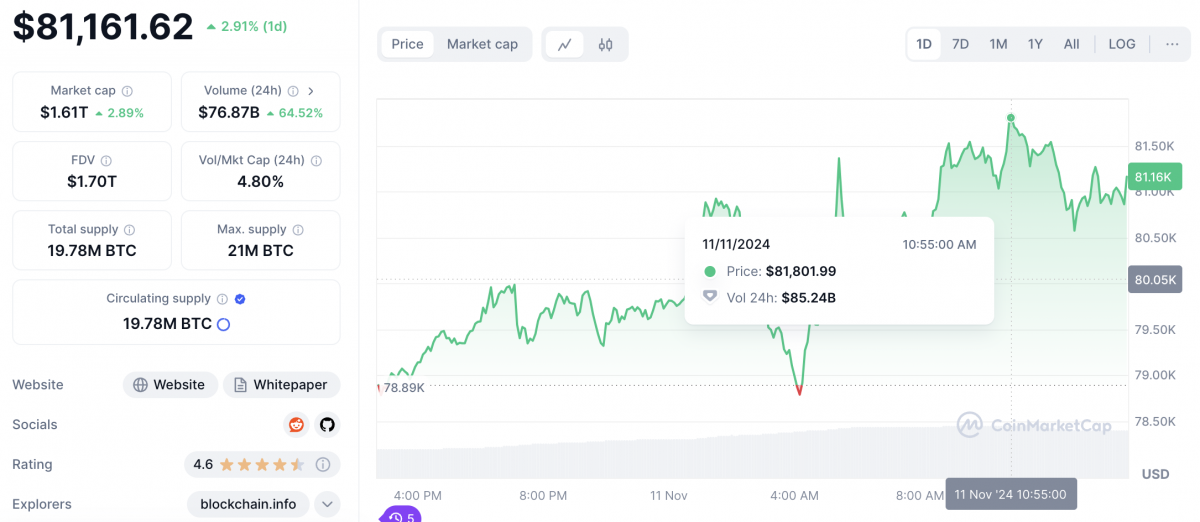Click the 81.16K current price label

click(x=1153, y=177)
